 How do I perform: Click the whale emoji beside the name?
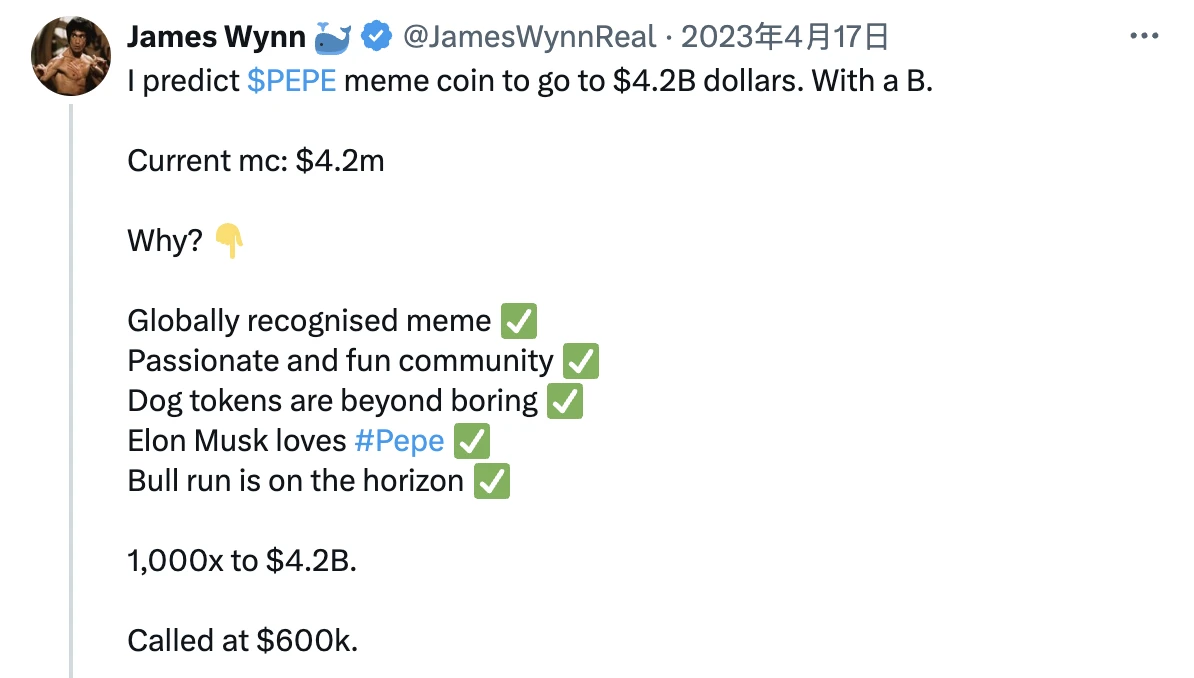coord(333,38)
